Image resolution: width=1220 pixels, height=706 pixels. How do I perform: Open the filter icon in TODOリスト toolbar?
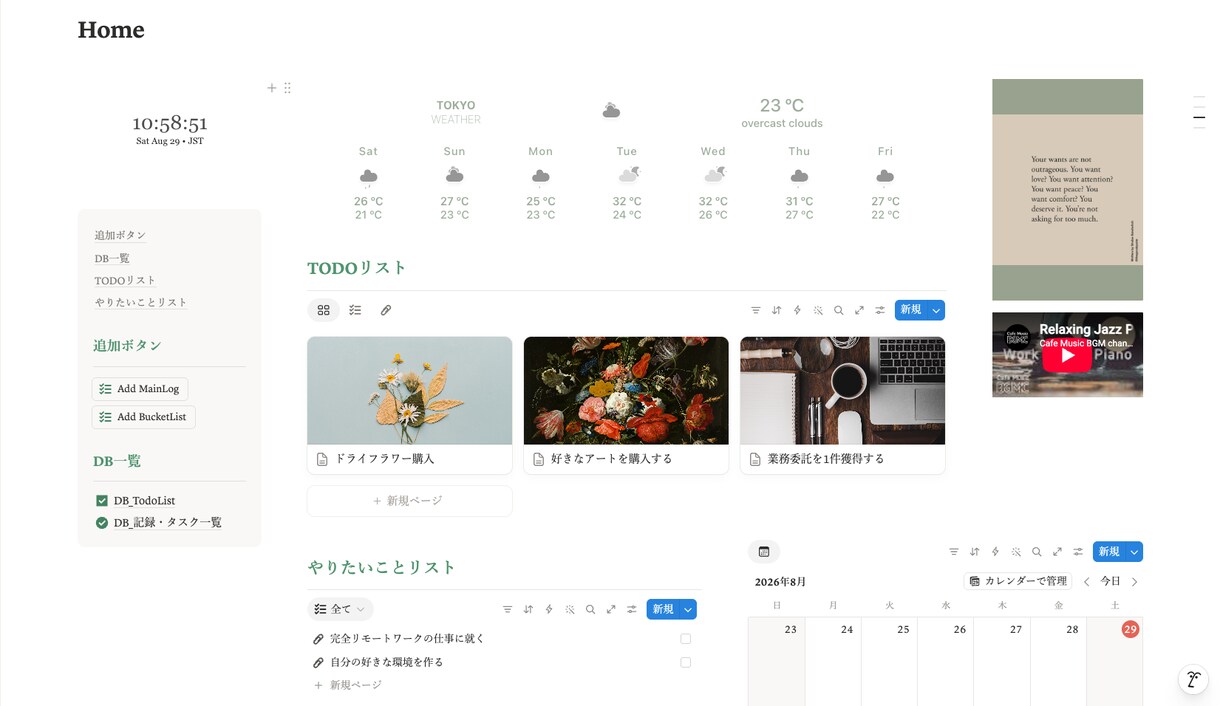pyautogui.click(x=756, y=310)
